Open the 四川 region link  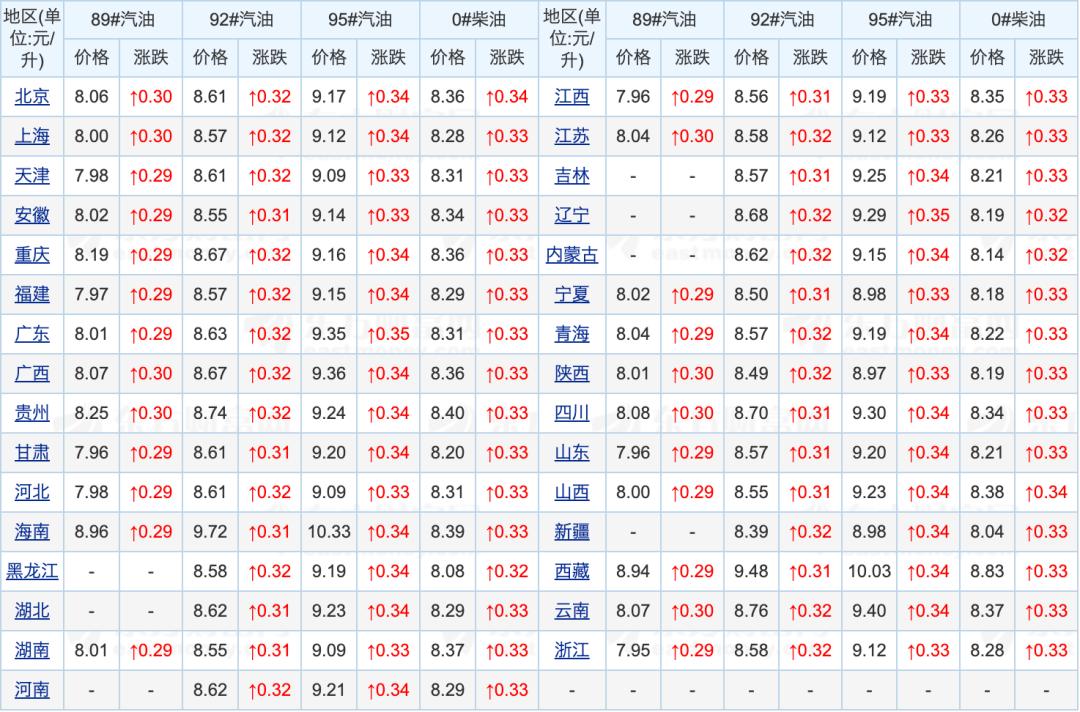(x=572, y=413)
